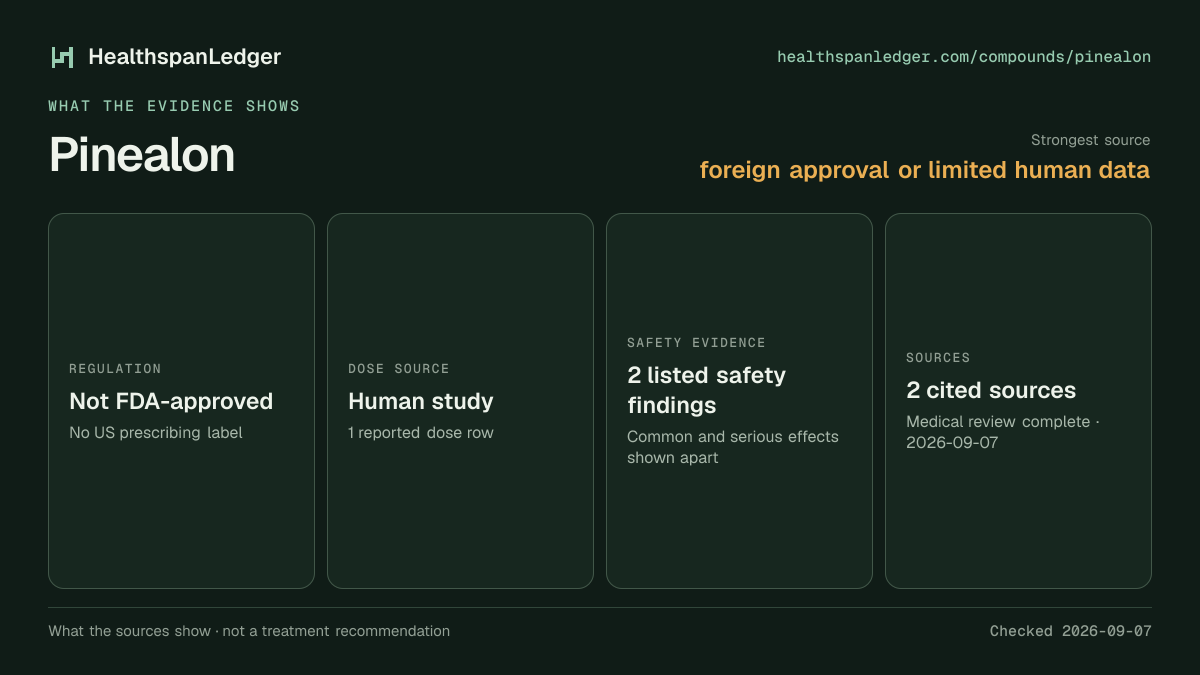Select the '2 listed safety findings' heading
The image size is (1200, 675).
[x=707, y=390]
